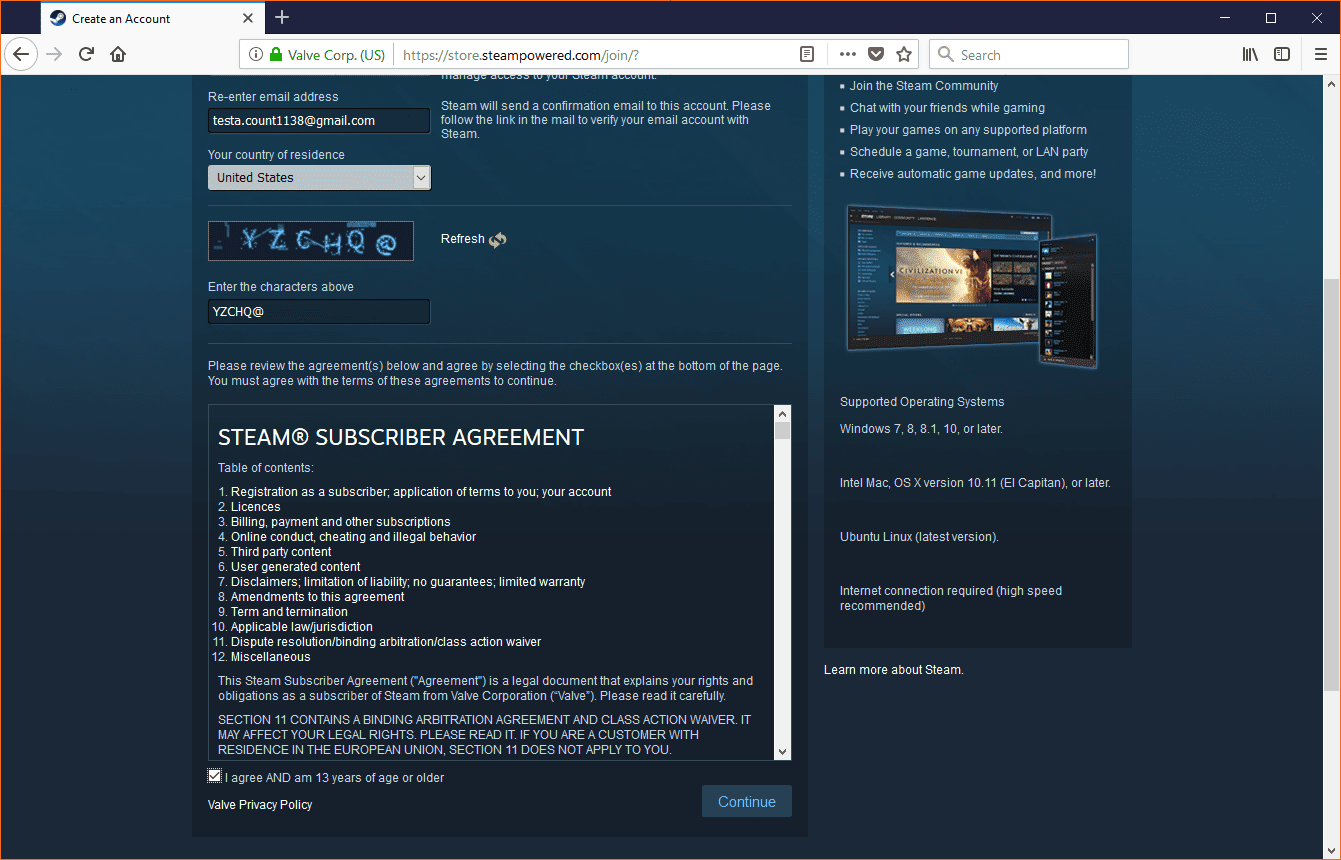Image resolution: width=1341 pixels, height=860 pixels.
Task: Toggle reader view icon
Action: 807,55
